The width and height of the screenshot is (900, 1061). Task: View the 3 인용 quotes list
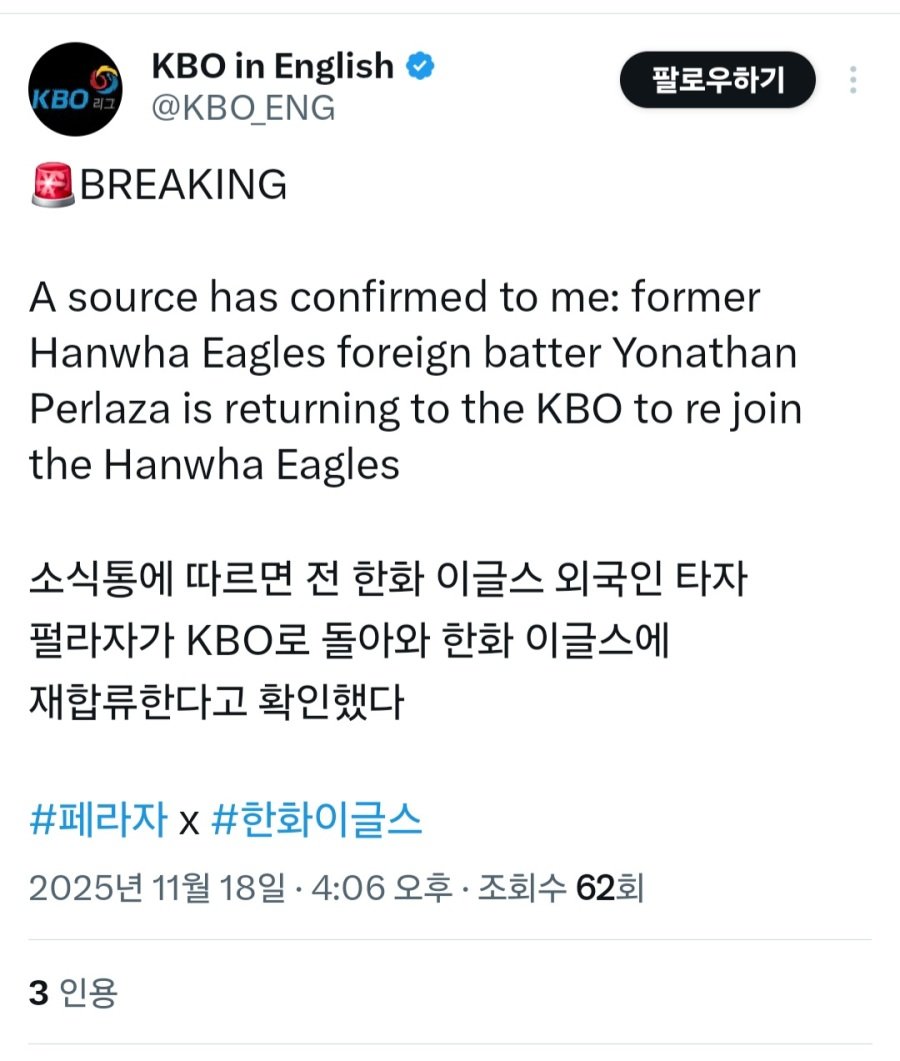tap(73, 993)
